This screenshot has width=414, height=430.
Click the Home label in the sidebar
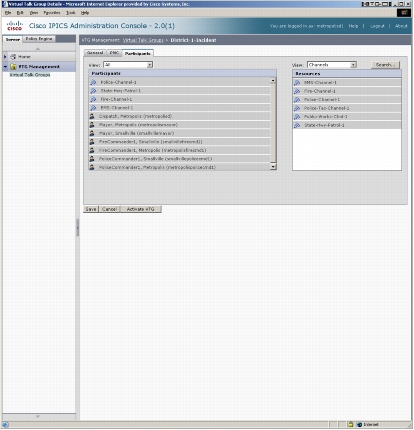click(x=24, y=57)
